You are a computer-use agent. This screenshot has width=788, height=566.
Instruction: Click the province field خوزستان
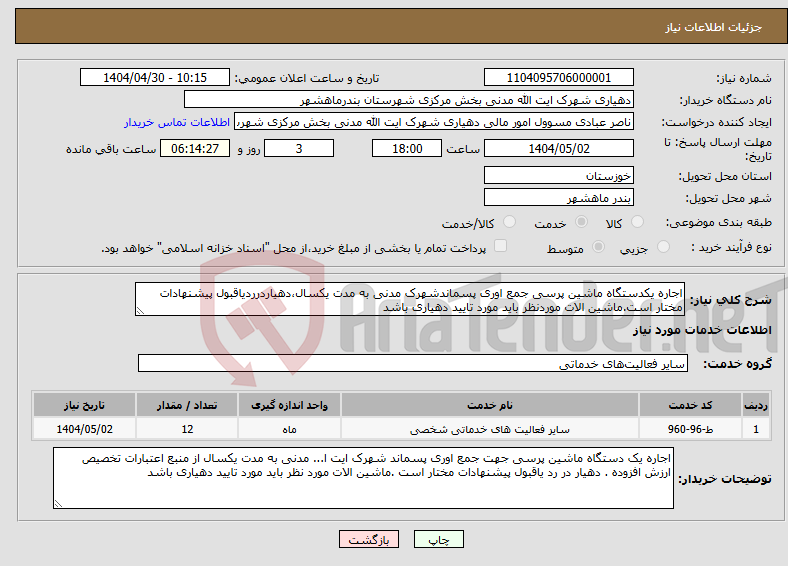pyautogui.click(x=559, y=175)
